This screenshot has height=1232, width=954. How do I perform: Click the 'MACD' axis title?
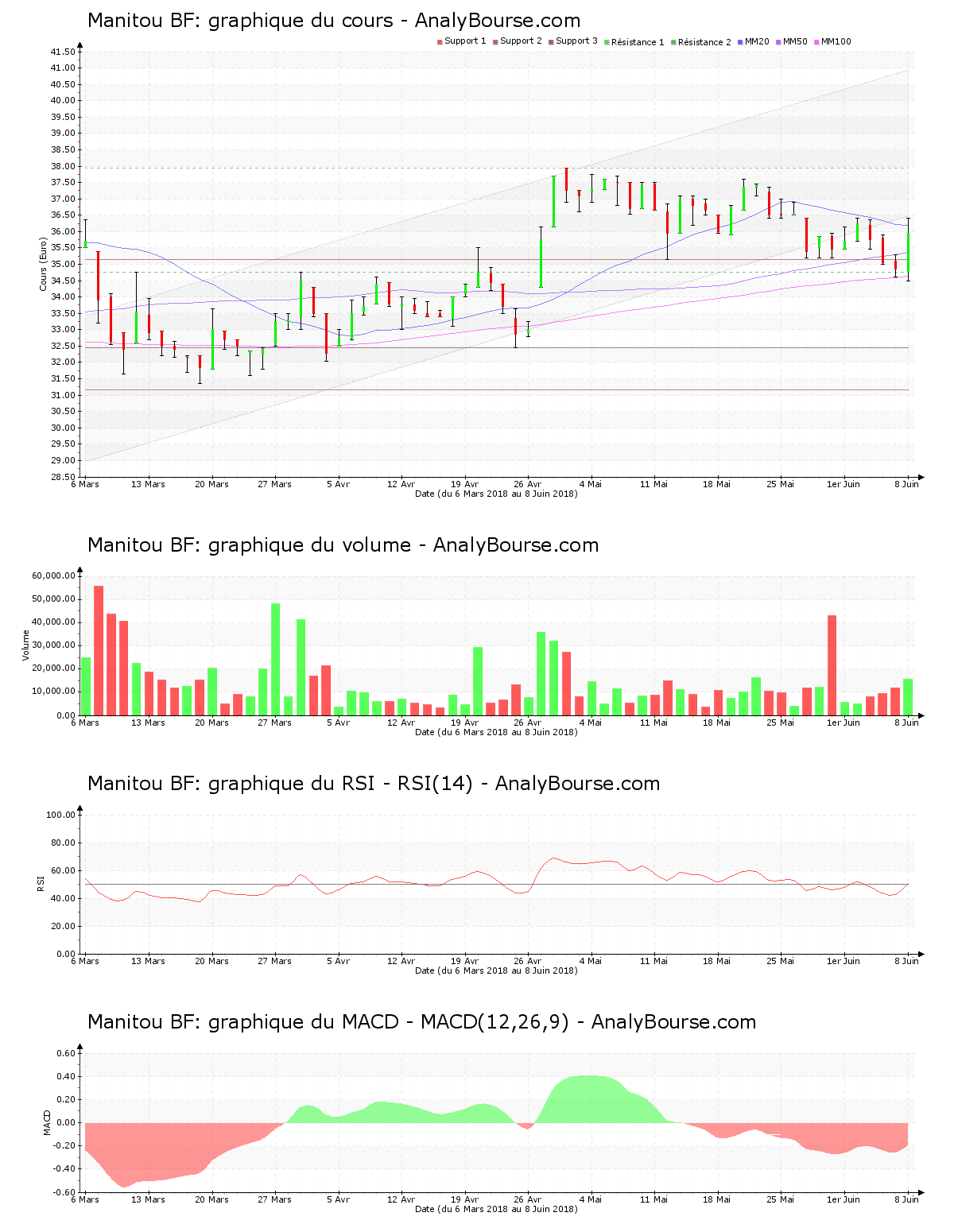(47, 1122)
